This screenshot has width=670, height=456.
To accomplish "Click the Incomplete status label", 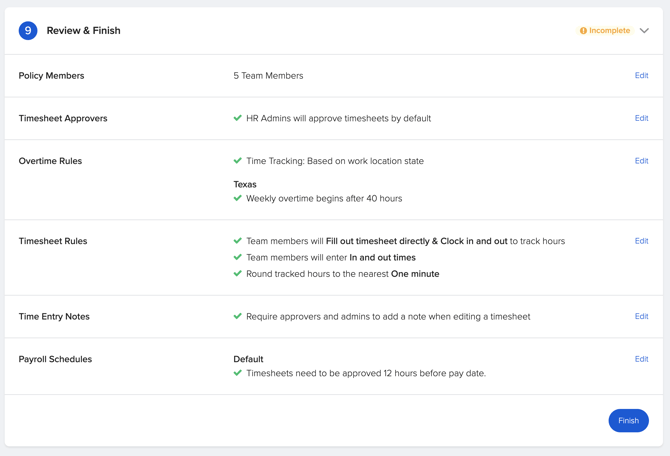I will pos(609,31).
